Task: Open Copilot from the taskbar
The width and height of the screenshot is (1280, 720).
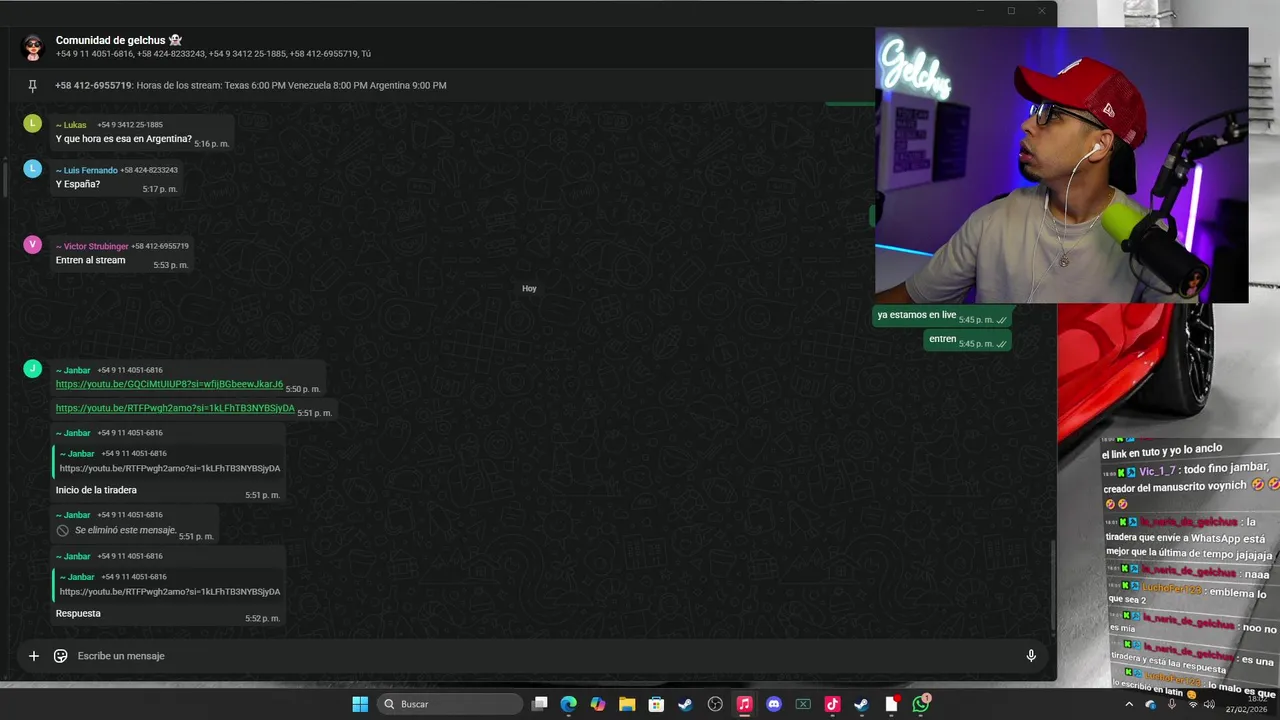Action: tap(598, 704)
